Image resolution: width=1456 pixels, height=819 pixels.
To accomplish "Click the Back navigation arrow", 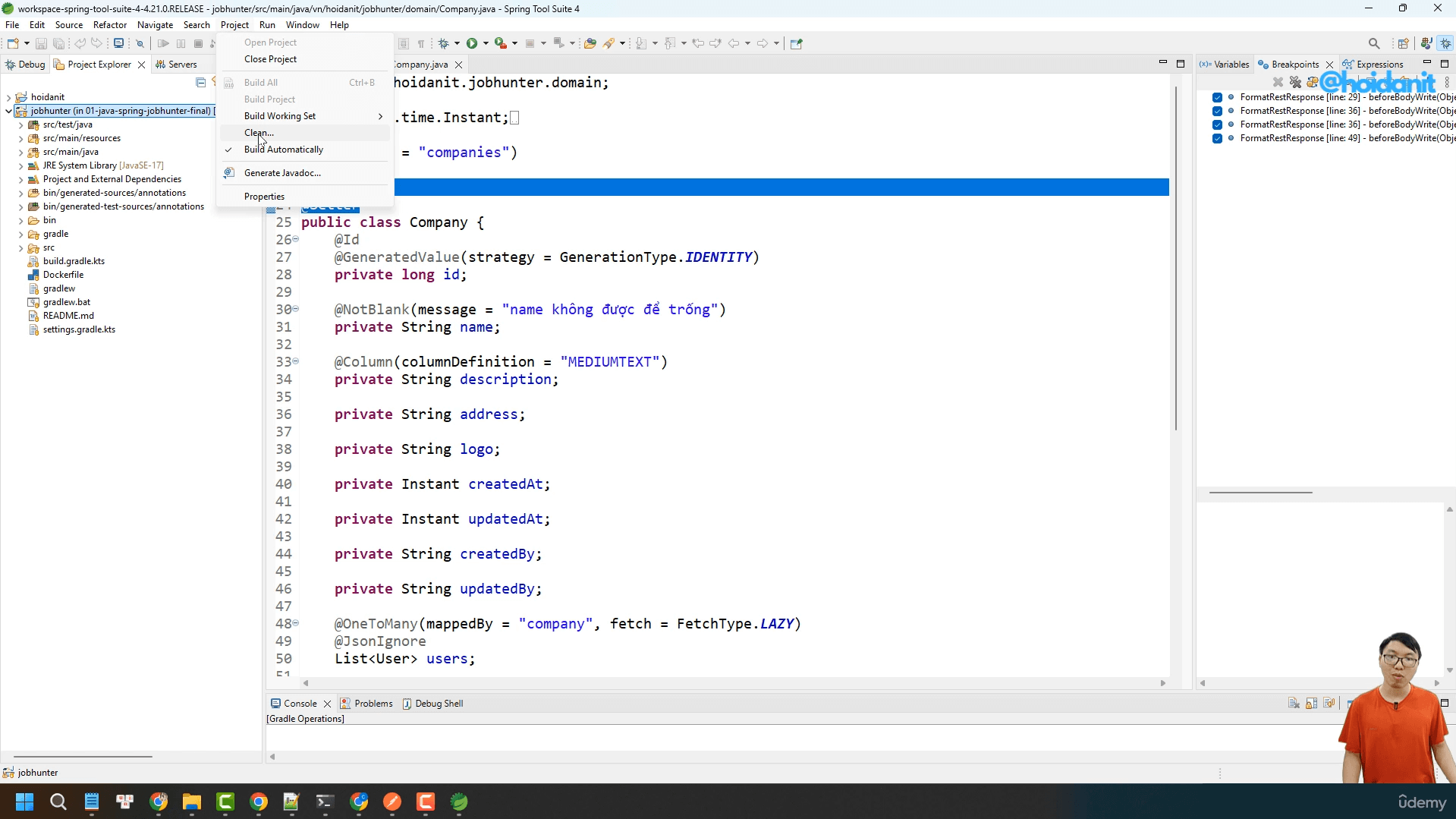I will (x=733, y=43).
